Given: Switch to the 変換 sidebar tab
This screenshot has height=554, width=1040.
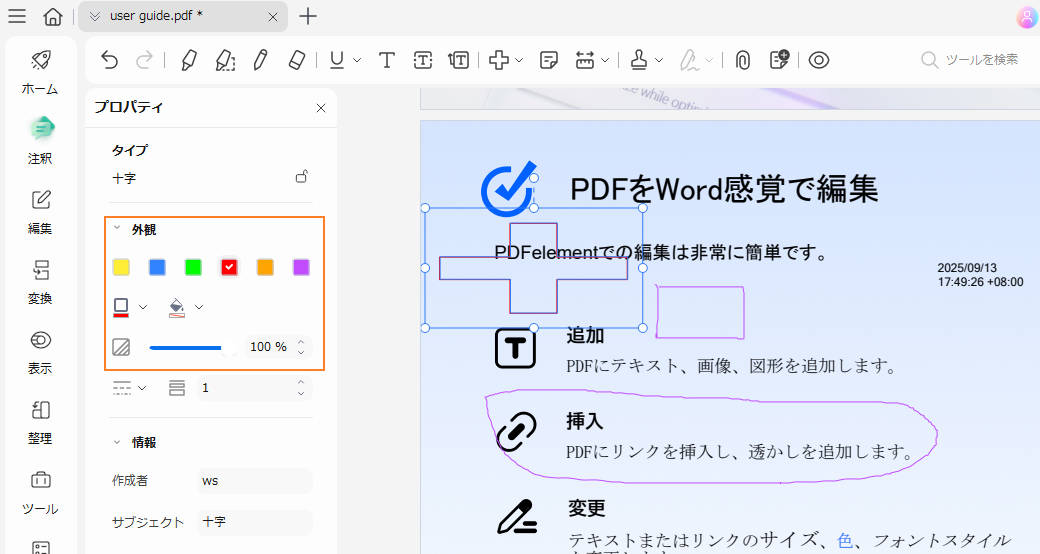Looking at the screenshot, I should click(40, 281).
